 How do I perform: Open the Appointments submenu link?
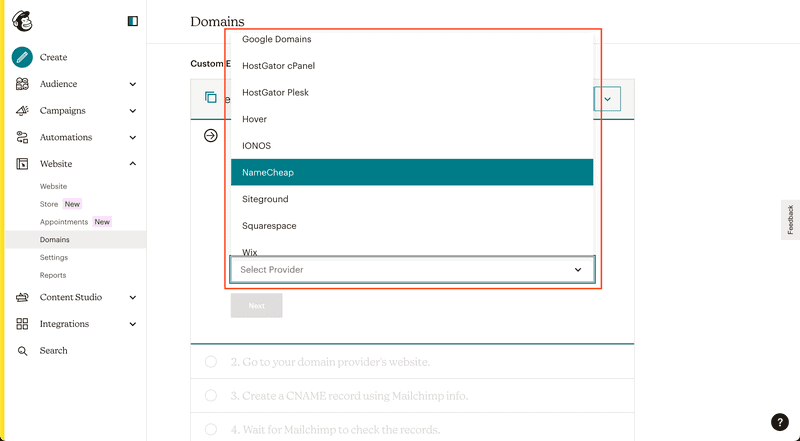pos(64,222)
